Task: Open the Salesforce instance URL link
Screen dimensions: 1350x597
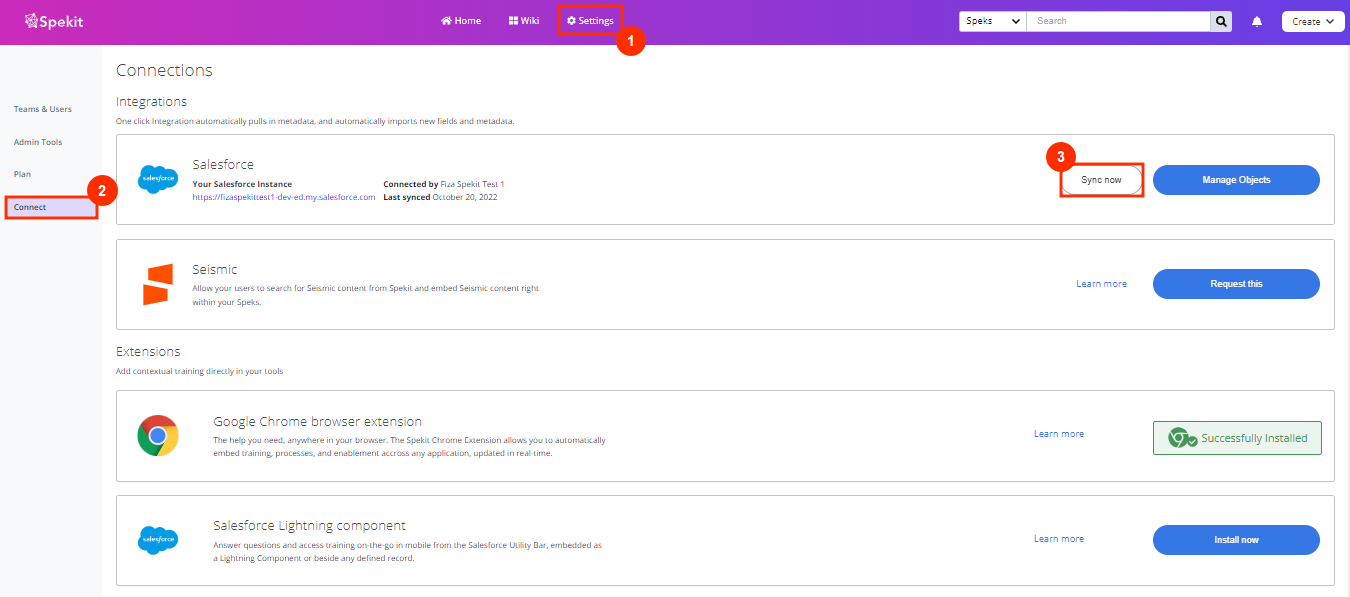Action: pos(284,197)
